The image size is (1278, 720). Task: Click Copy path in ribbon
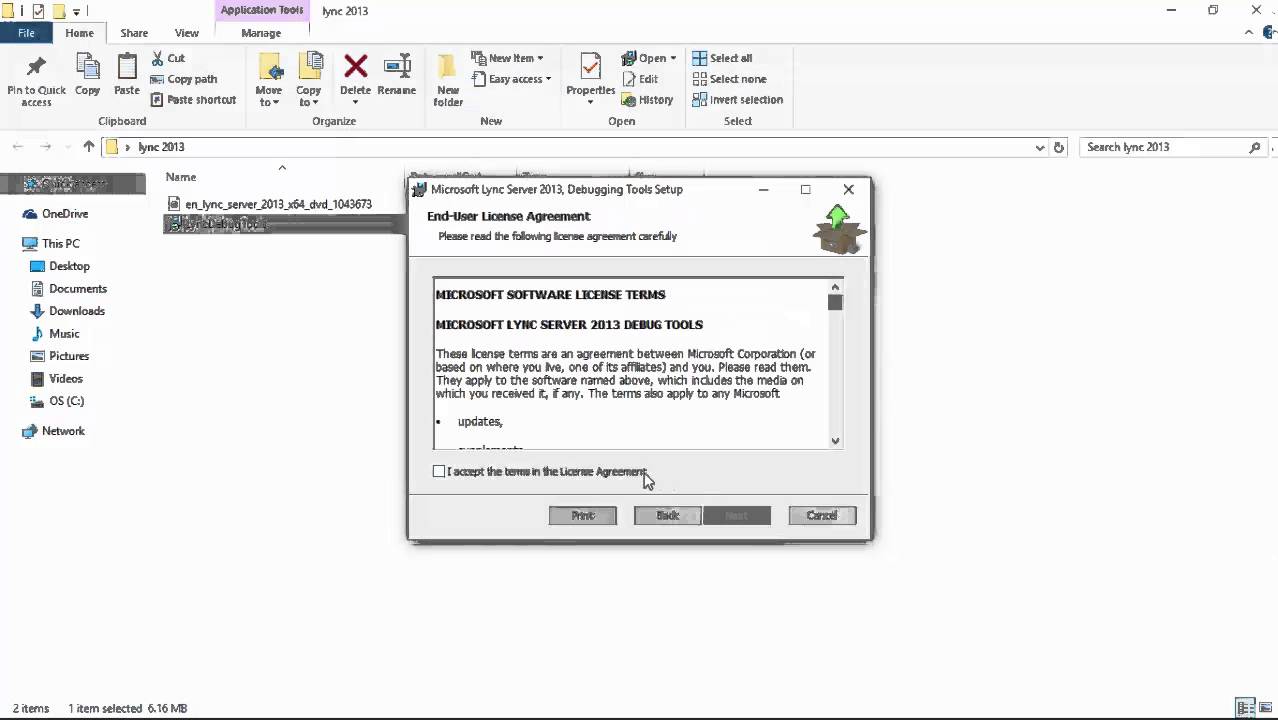(x=183, y=79)
